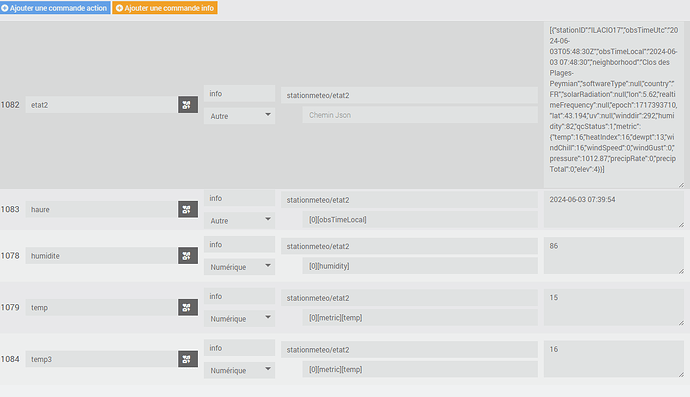Click Ajouter une commande info button
Screen dimensions: 690x397
165,8
